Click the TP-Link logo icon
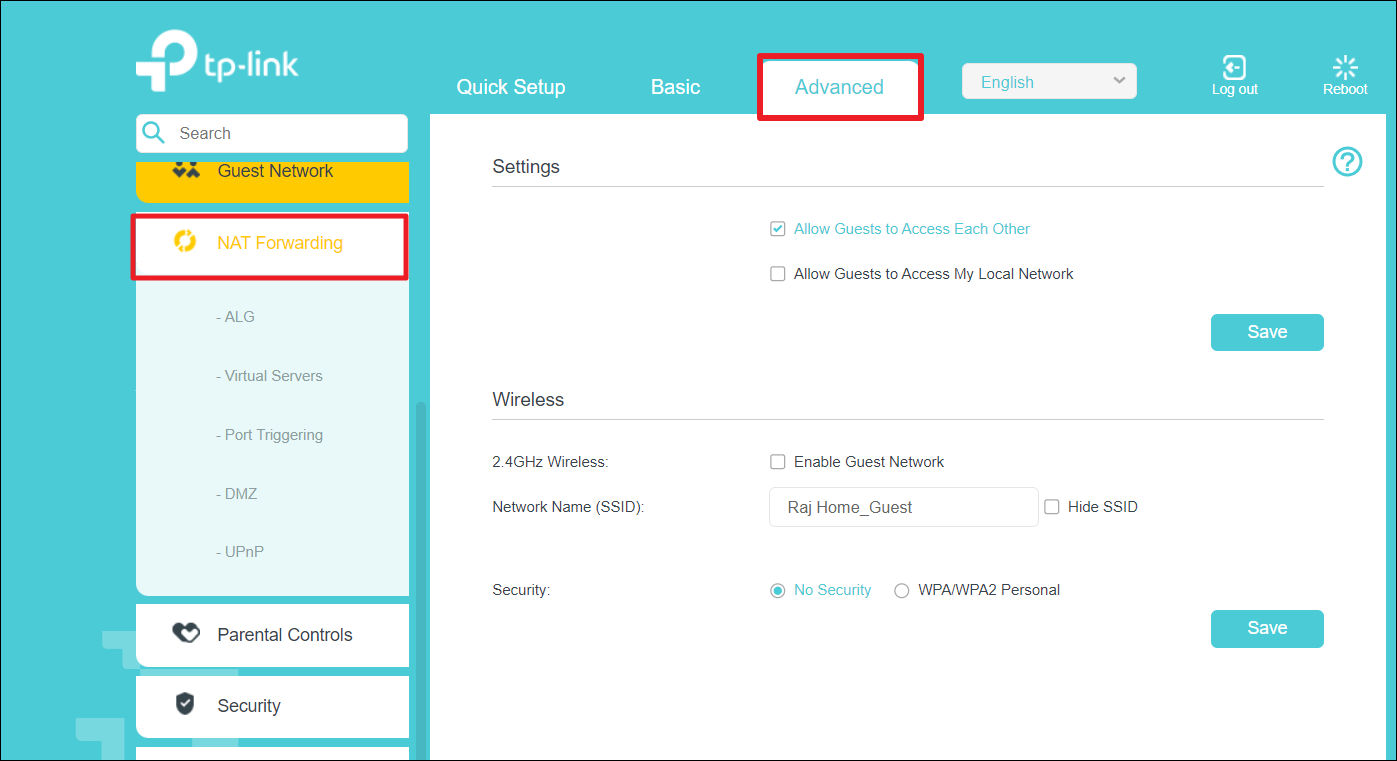The height and width of the screenshot is (761, 1397). [x=166, y=62]
